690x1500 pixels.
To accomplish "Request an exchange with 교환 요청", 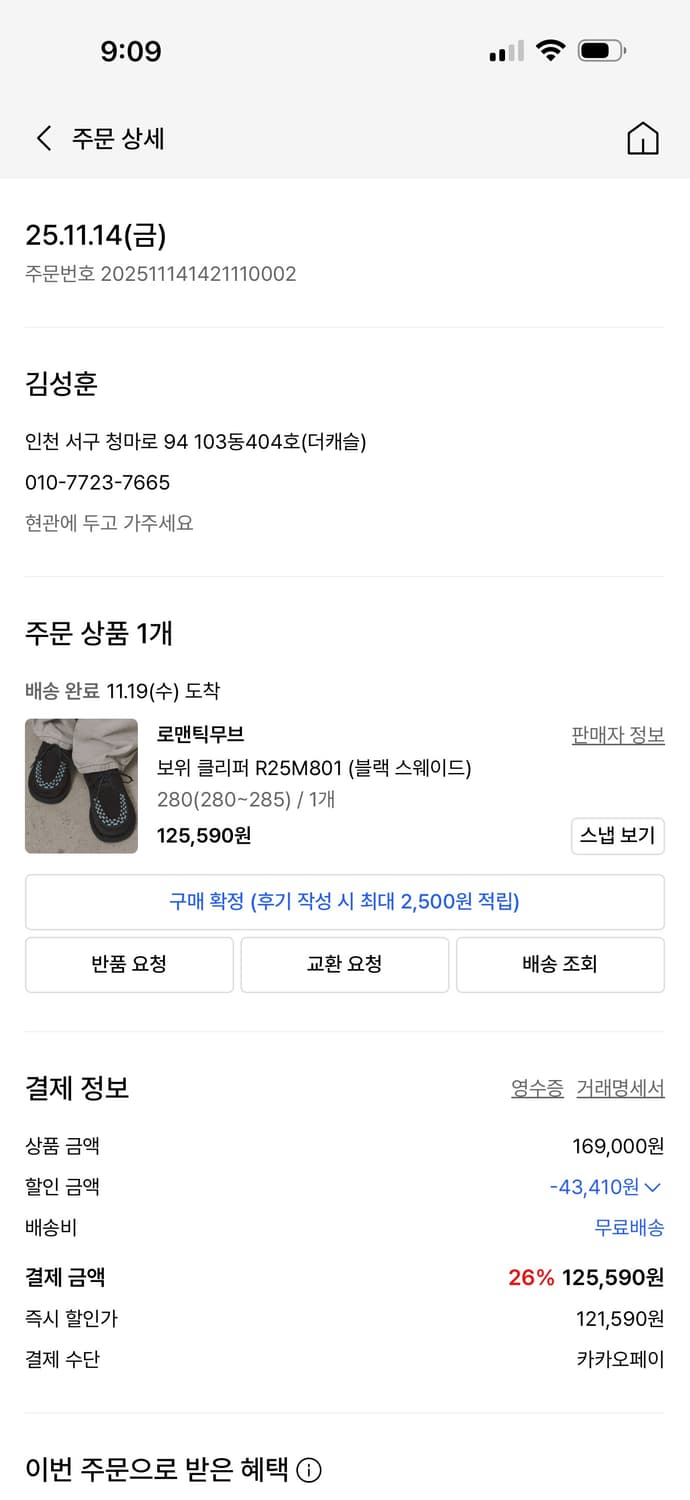I will pyautogui.click(x=344, y=964).
